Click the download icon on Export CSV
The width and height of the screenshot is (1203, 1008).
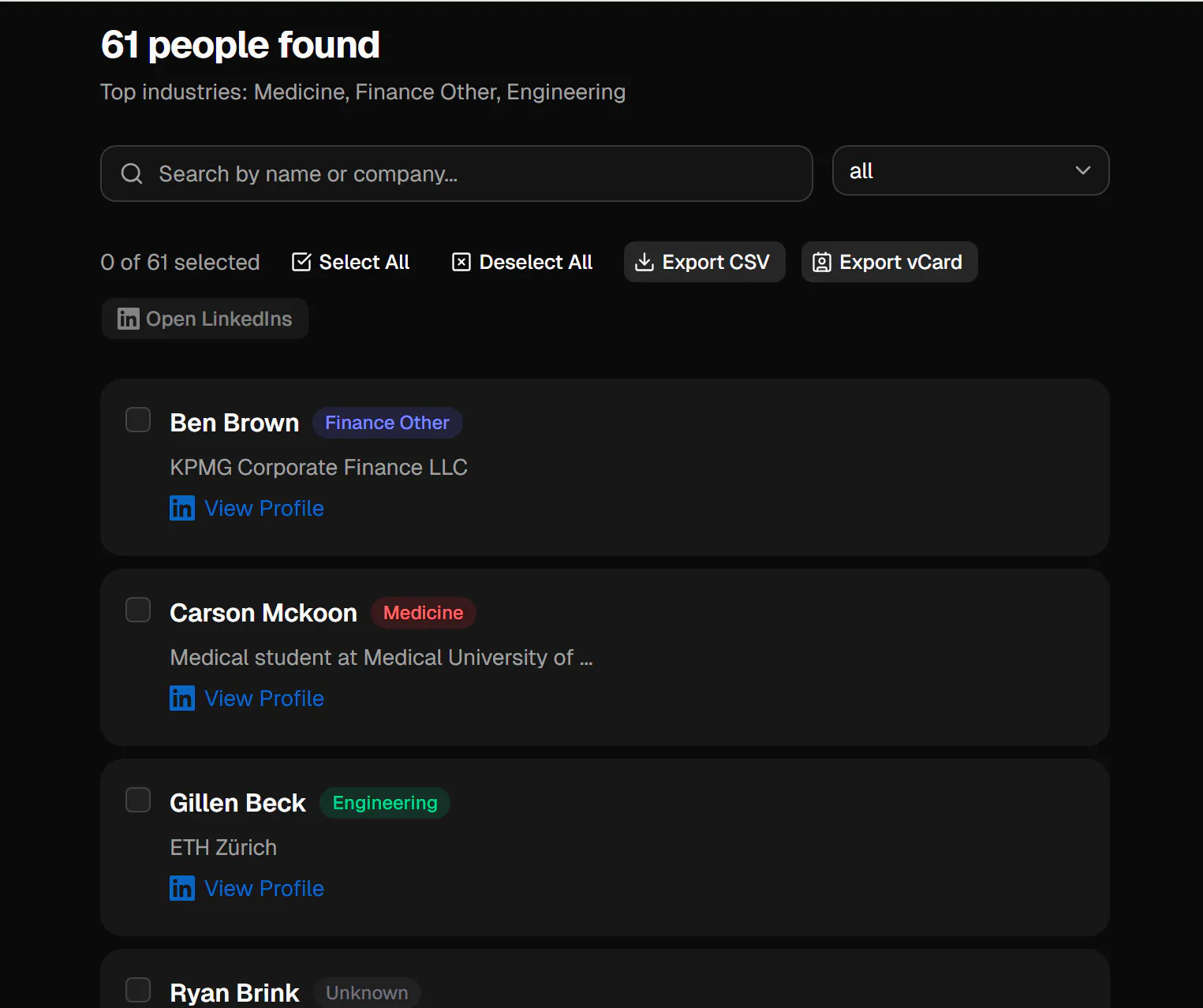click(x=644, y=262)
